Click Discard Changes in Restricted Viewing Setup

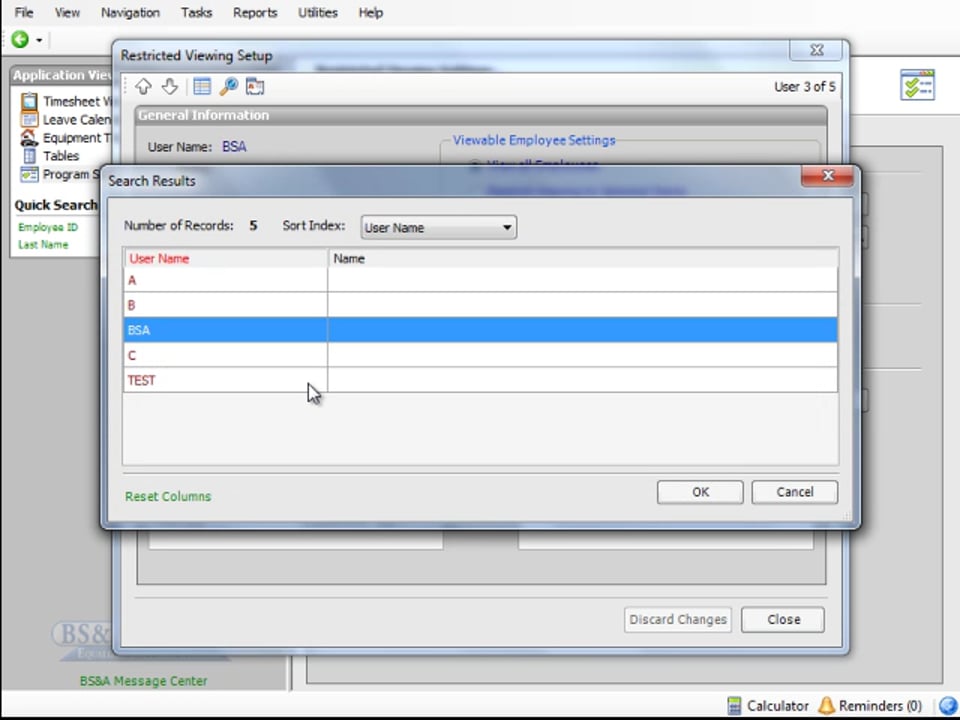678,620
